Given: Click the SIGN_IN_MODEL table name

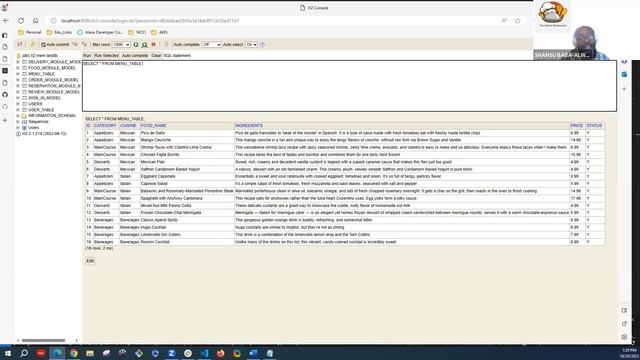Looking at the screenshot, I should 44,98.
